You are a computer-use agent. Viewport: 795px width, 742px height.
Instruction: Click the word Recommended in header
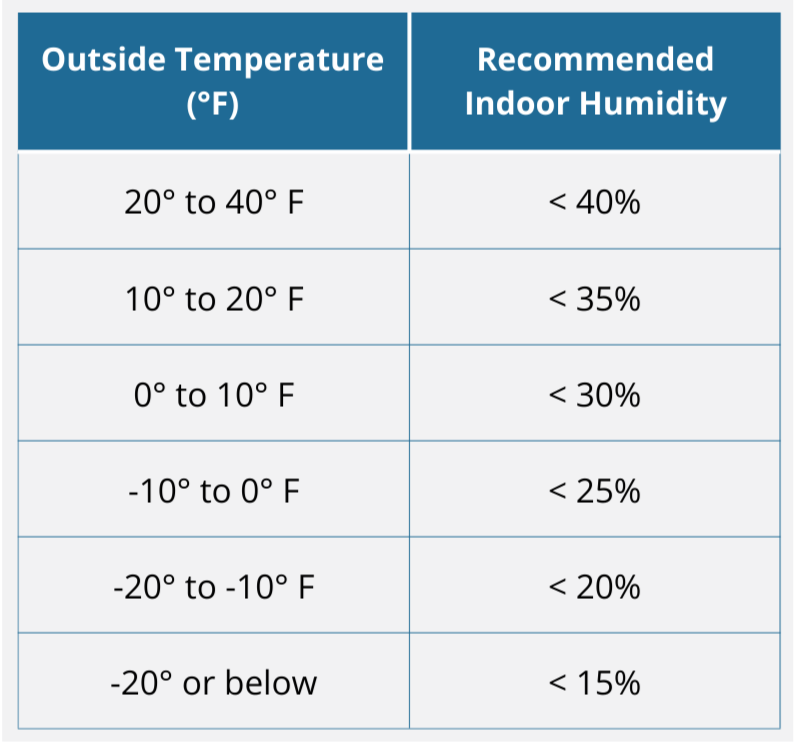click(595, 59)
